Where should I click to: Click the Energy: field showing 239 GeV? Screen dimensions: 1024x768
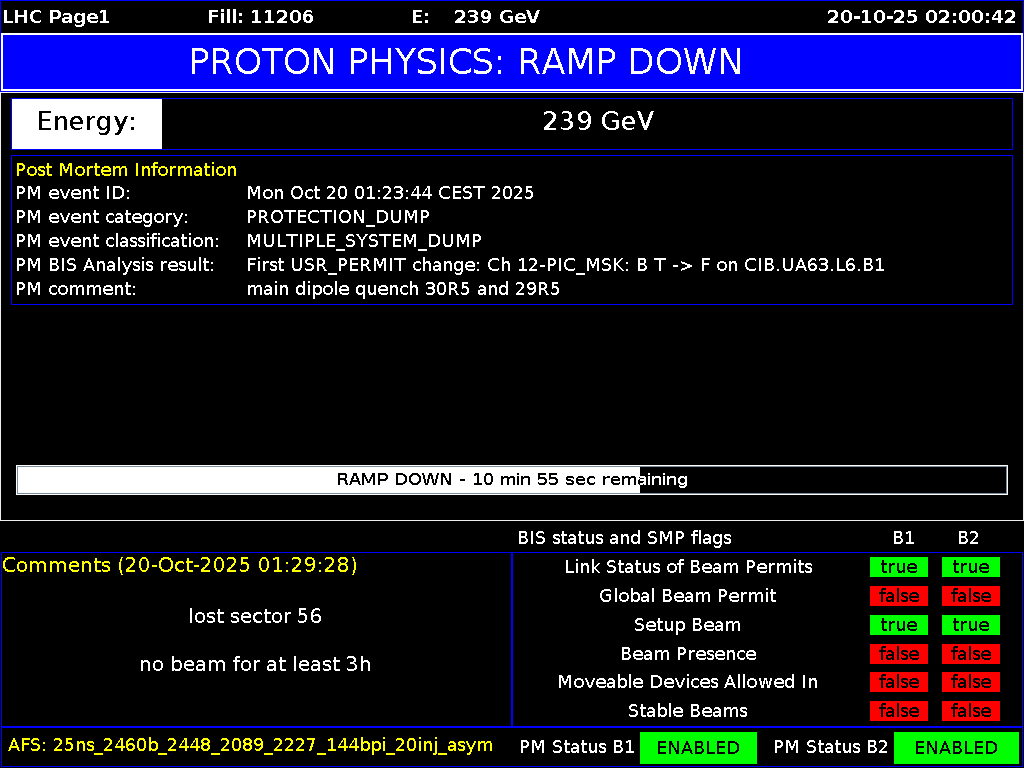pos(86,122)
